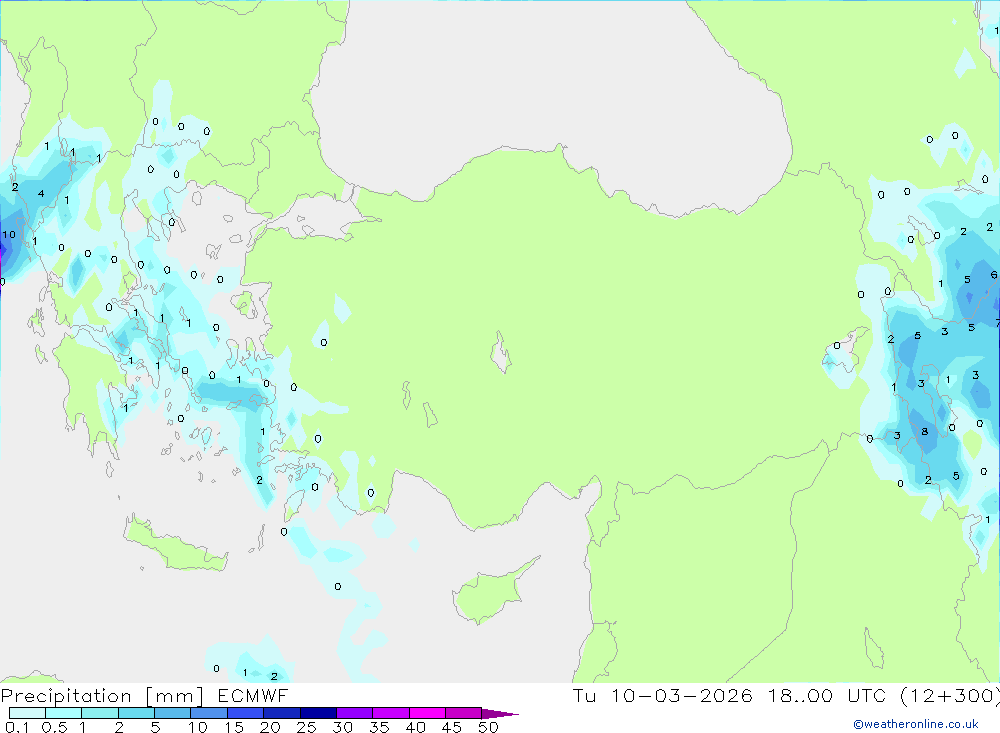The width and height of the screenshot is (1000, 733).
Task: Click the "18..00 UTC" time text
Action: (827, 695)
